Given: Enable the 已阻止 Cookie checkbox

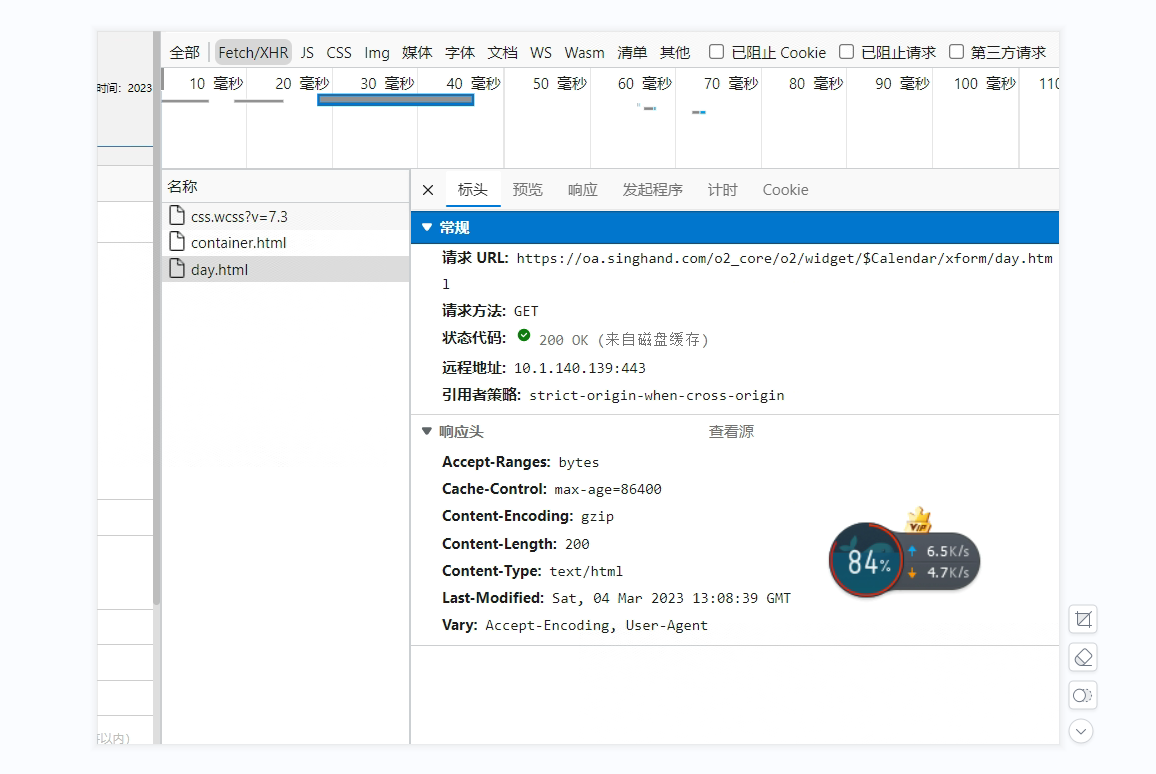Looking at the screenshot, I should [717, 52].
